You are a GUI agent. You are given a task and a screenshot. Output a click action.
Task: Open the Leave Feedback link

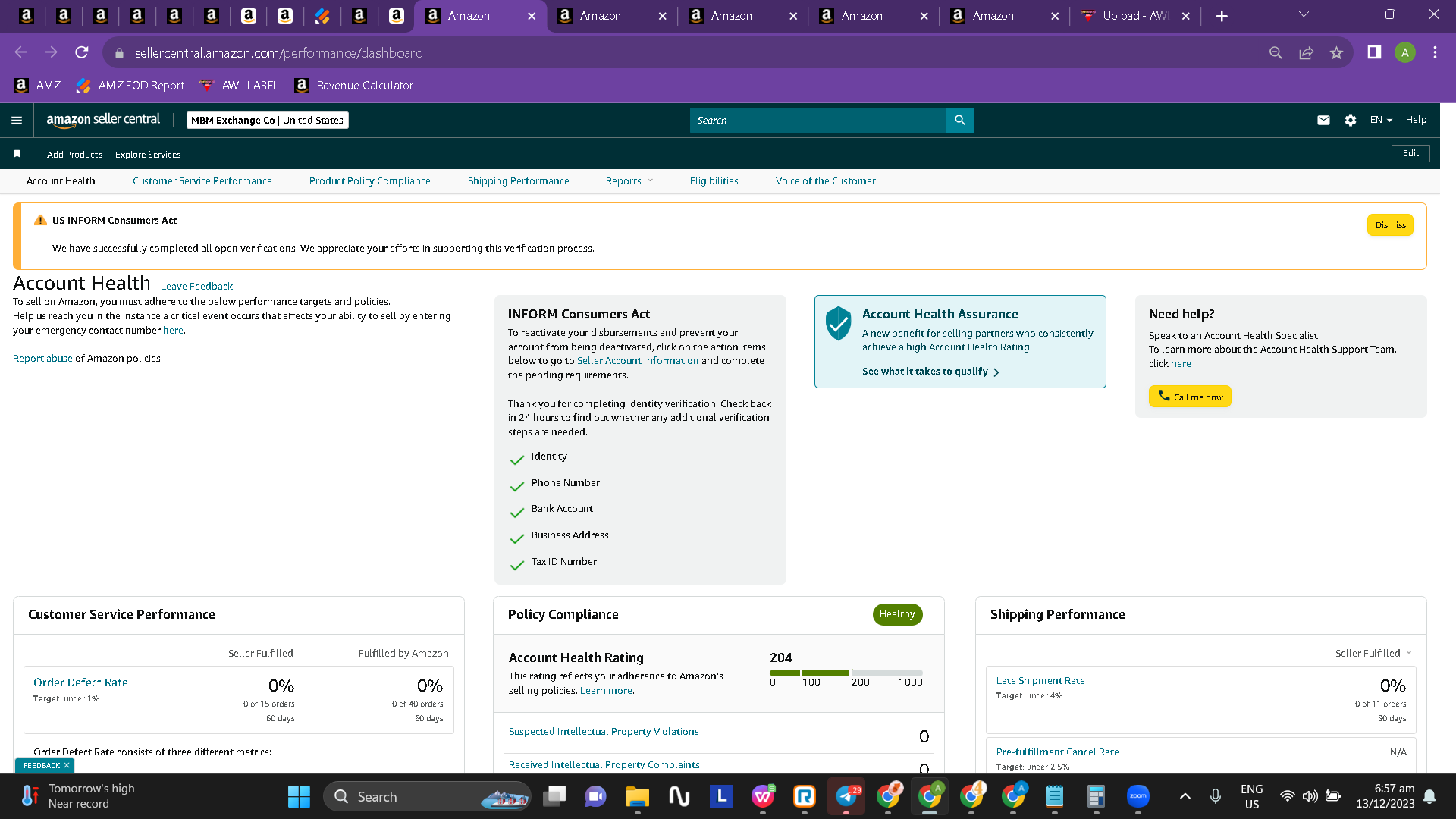coord(196,286)
